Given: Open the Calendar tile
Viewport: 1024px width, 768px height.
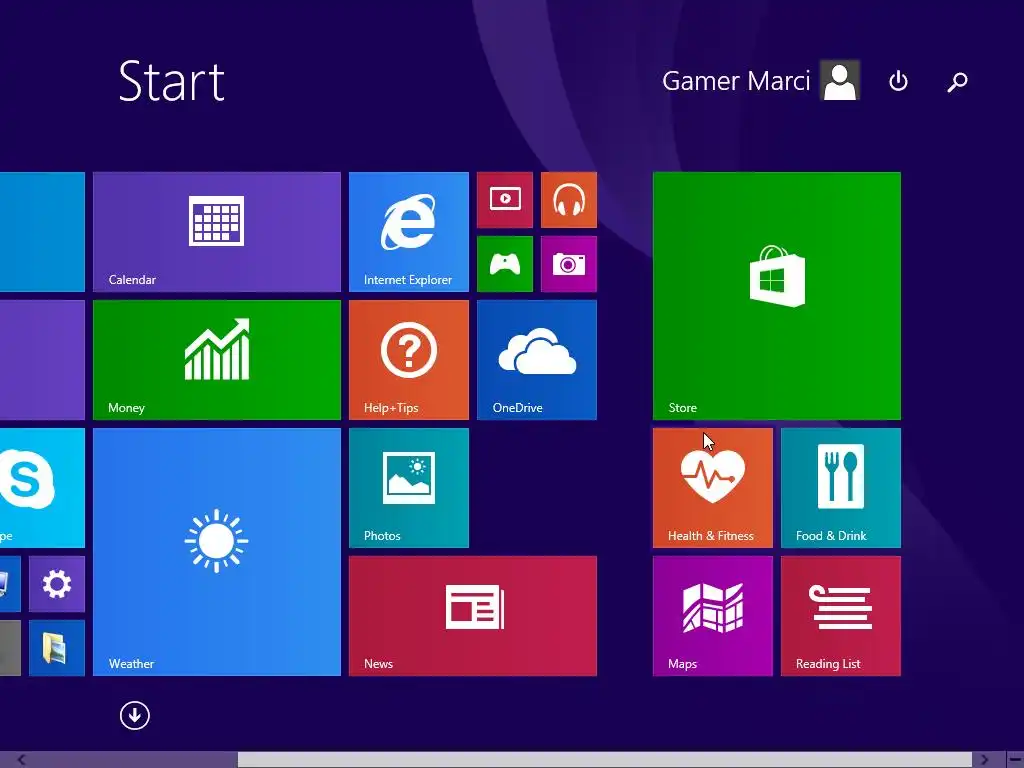Looking at the screenshot, I should coord(217,232).
